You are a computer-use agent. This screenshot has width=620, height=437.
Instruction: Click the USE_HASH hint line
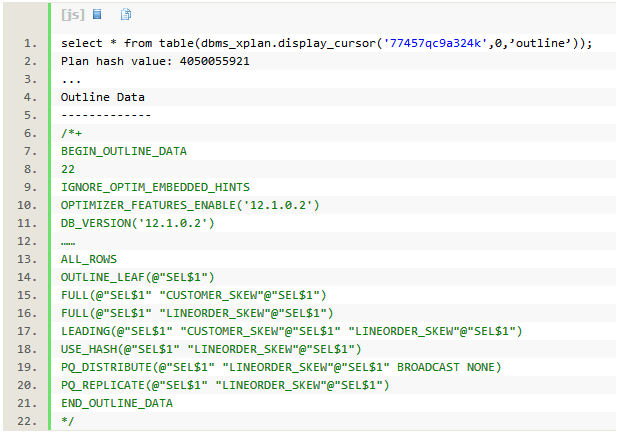pyautogui.click(x=211, y=349)
